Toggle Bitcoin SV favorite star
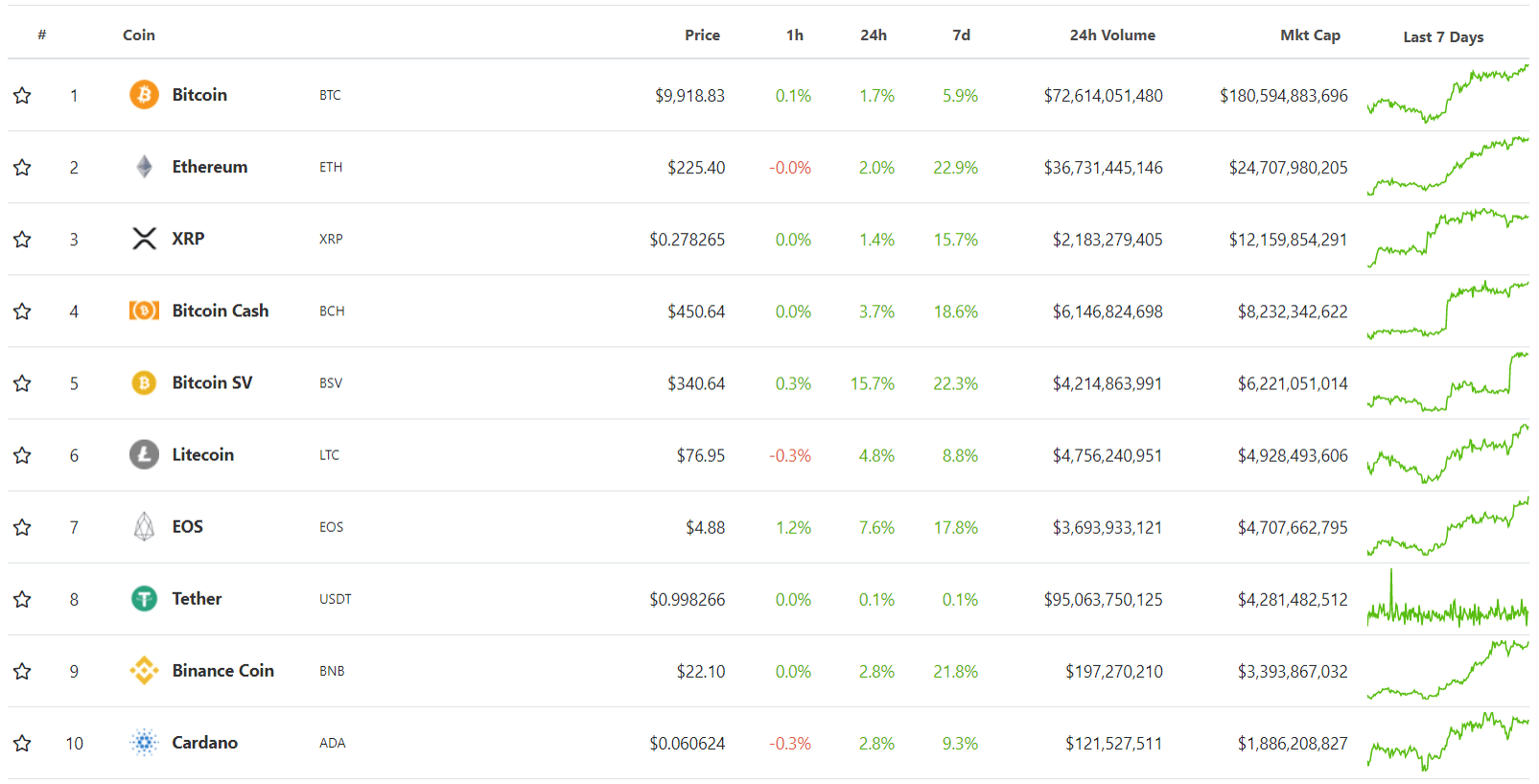 coord(22,383)
